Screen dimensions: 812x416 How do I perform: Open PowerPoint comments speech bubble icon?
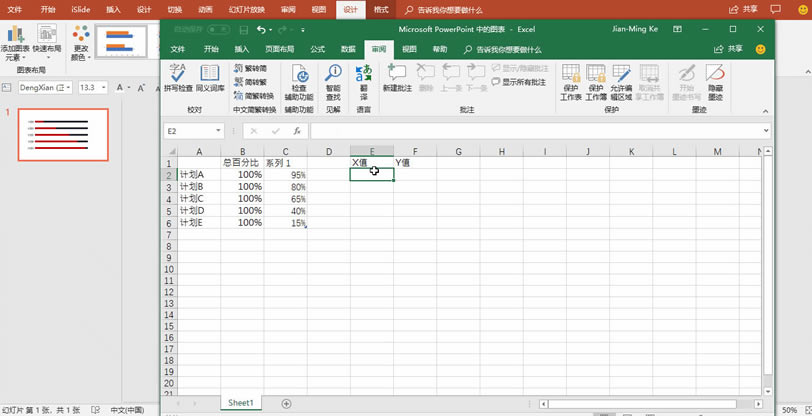point(775,9)
